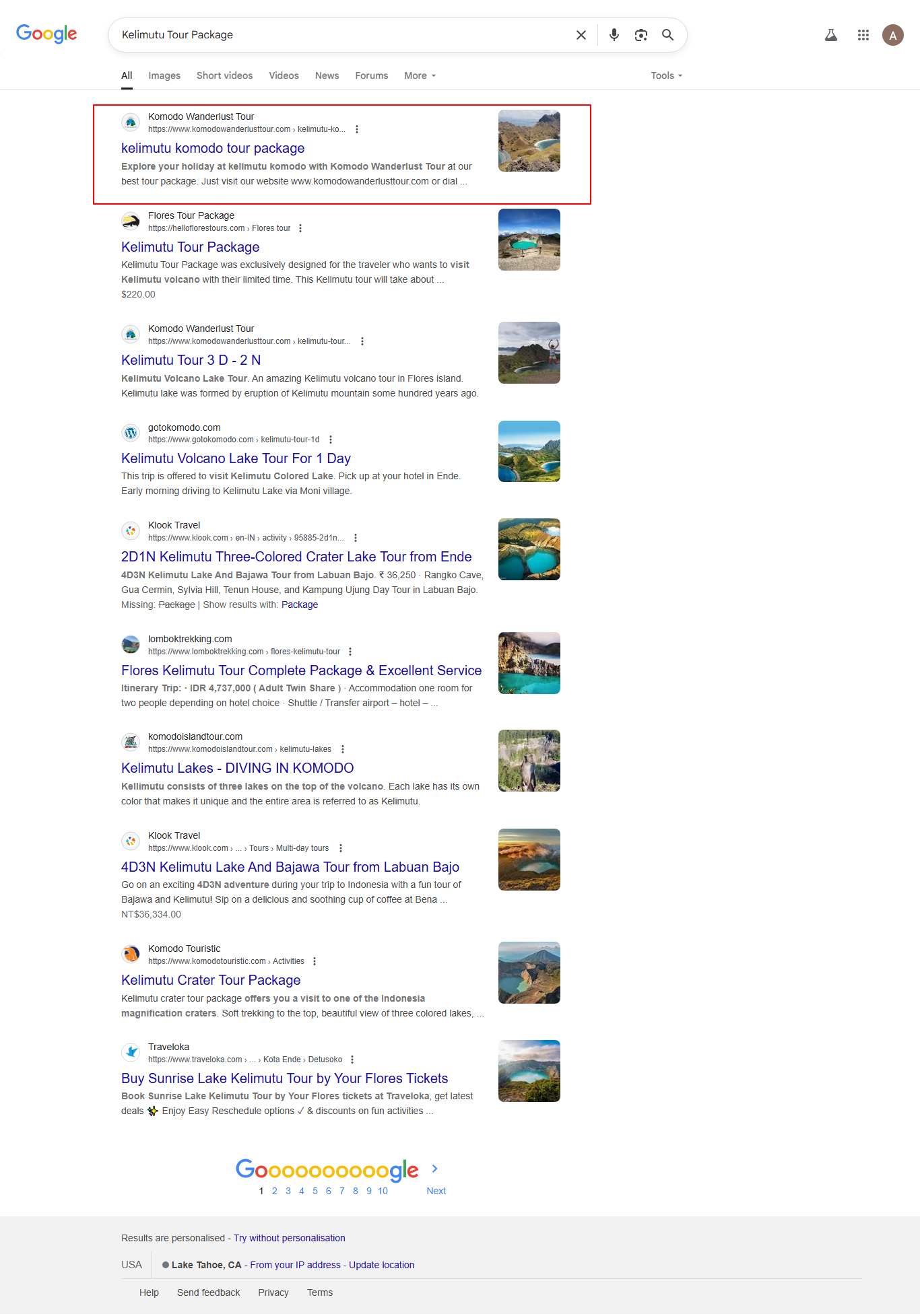The width and height of the screenshot is (920, 1316).
Task: Click the Next page link
Action: 436,1191
